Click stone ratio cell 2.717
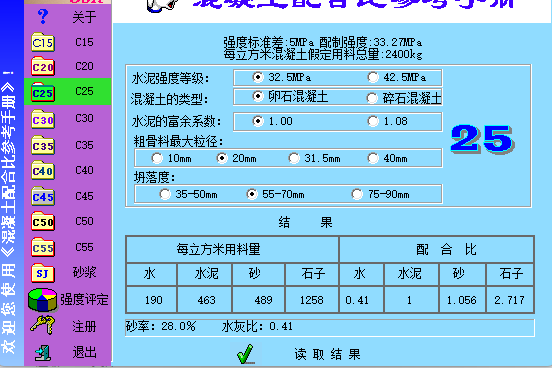 click(x=509, y=300)
